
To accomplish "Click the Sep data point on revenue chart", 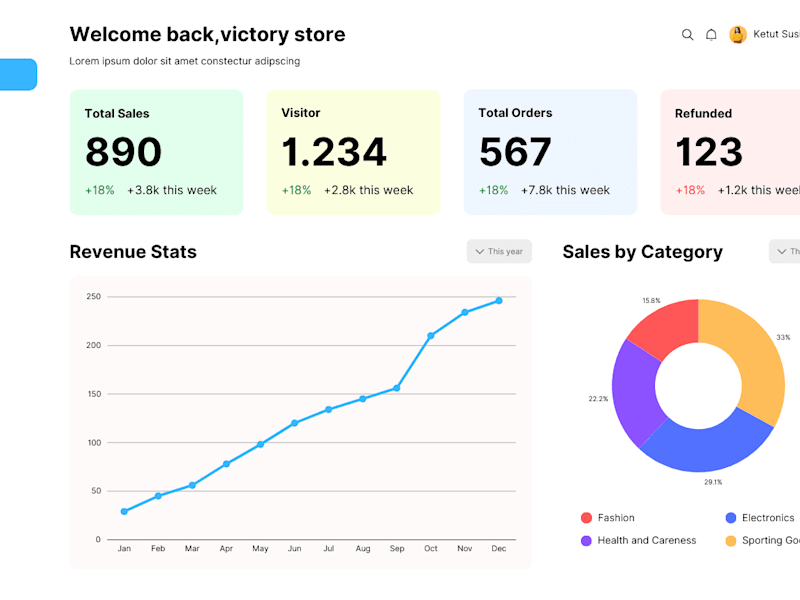I will pos(396,388).
